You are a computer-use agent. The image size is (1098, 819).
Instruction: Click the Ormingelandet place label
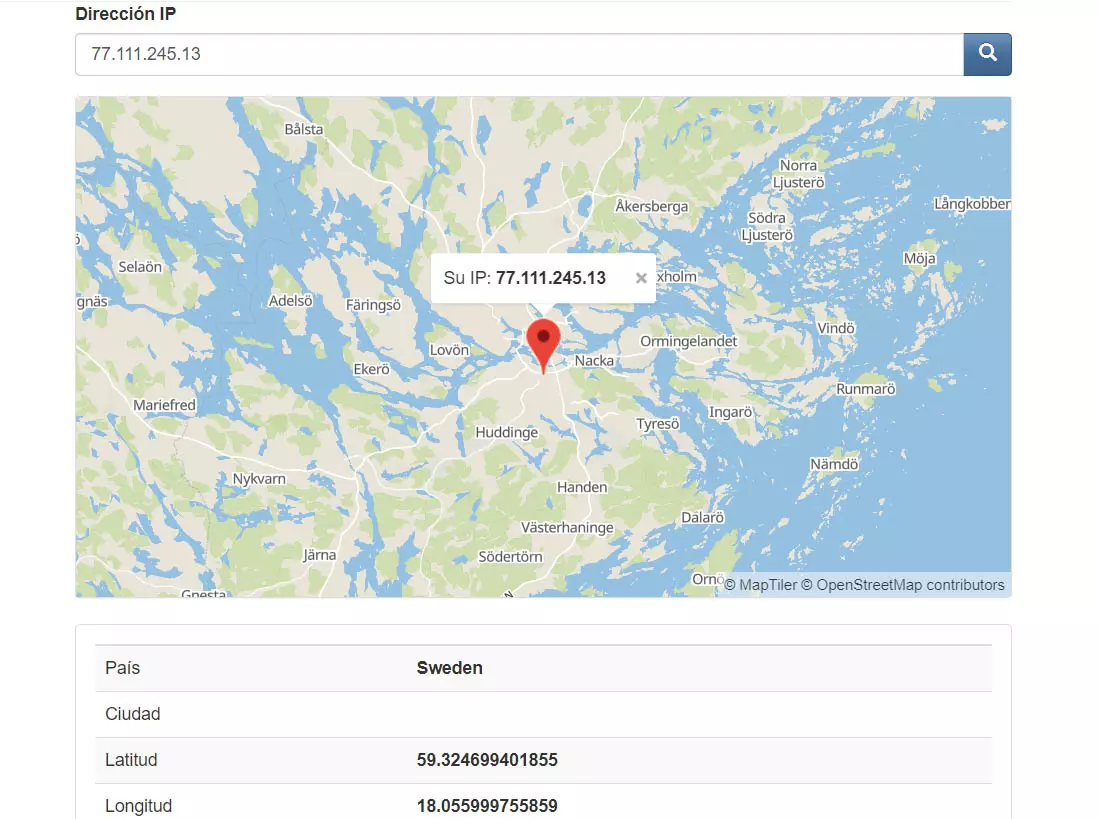[x=688, y=341]
